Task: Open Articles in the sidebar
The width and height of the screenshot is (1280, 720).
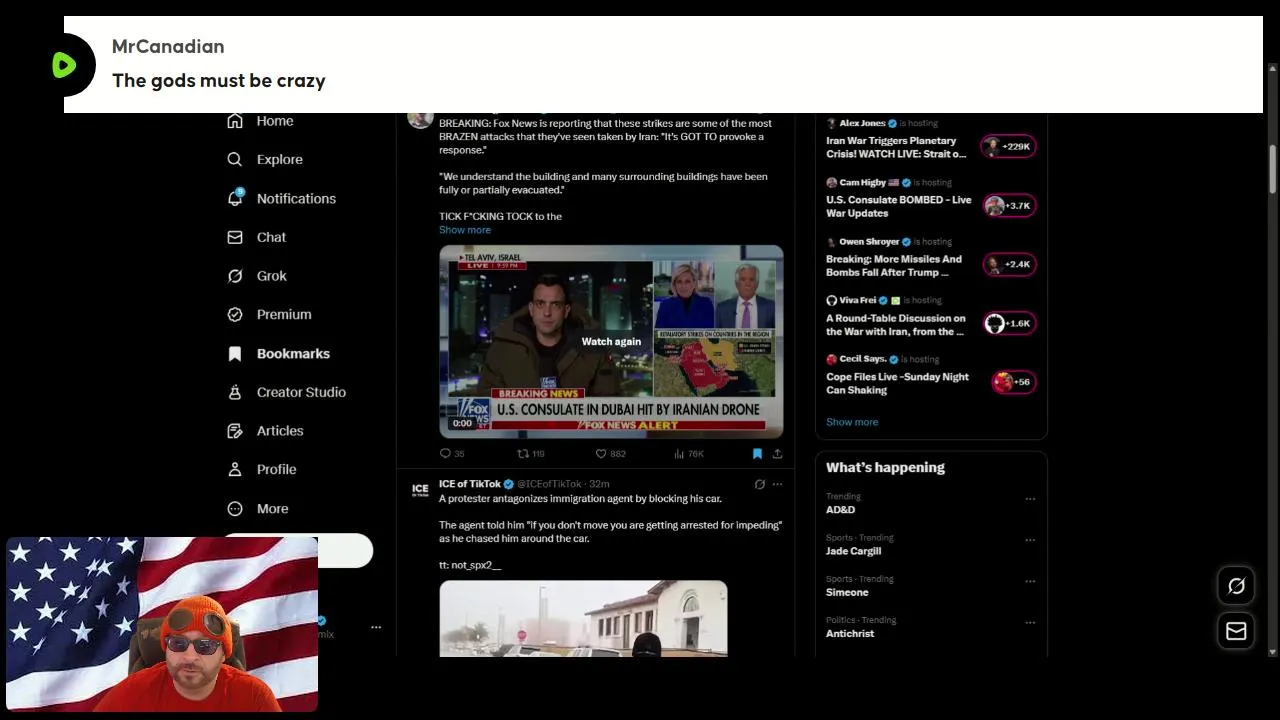Action: [x=265, y=431]
